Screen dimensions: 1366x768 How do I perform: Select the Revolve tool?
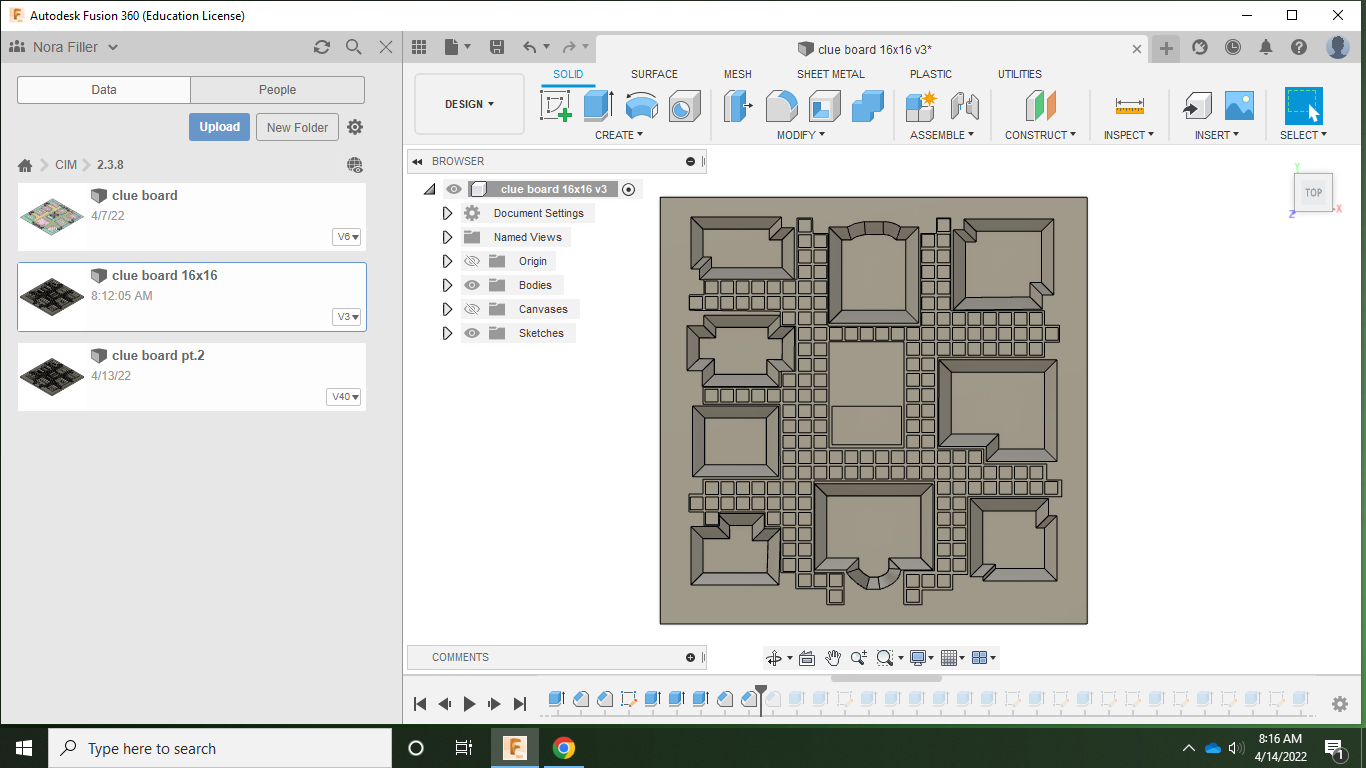[641, 107]
